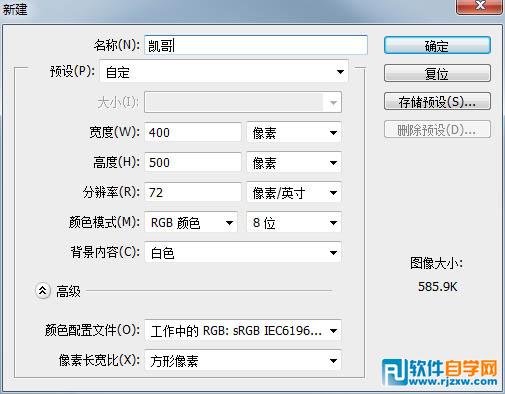
Task: Open the 像素长宽比 dropdown showing 方形像素
Action: point(243,360)
